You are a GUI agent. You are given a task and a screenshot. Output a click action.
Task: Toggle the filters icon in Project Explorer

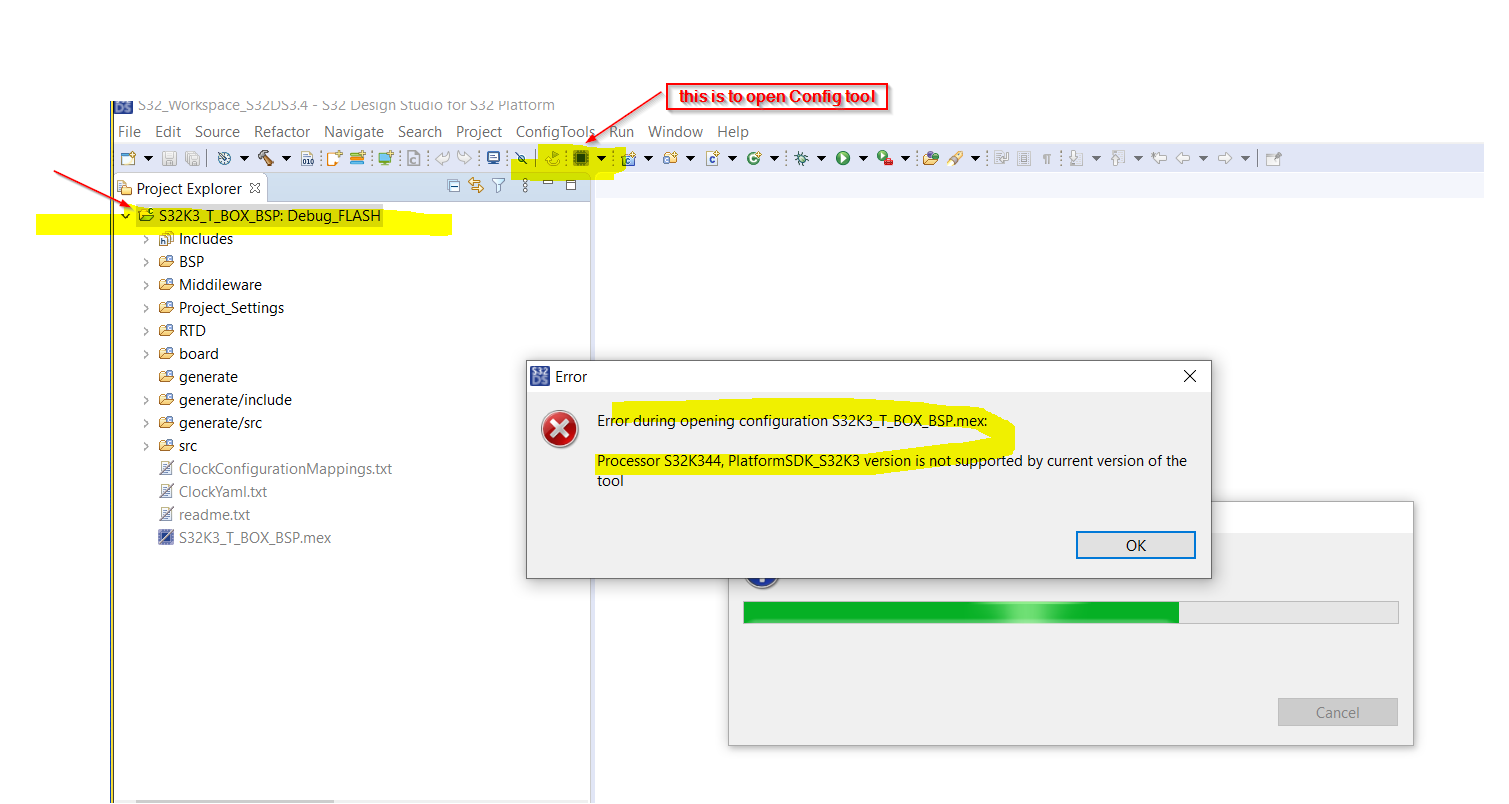point(498,186)
